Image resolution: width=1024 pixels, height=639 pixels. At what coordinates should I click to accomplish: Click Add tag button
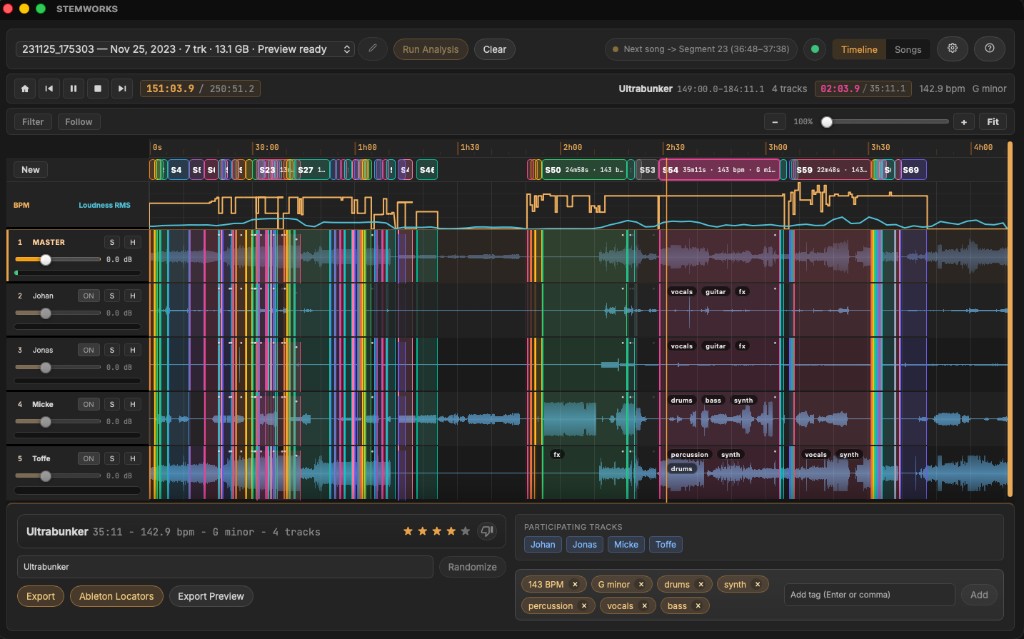point(978,595)
